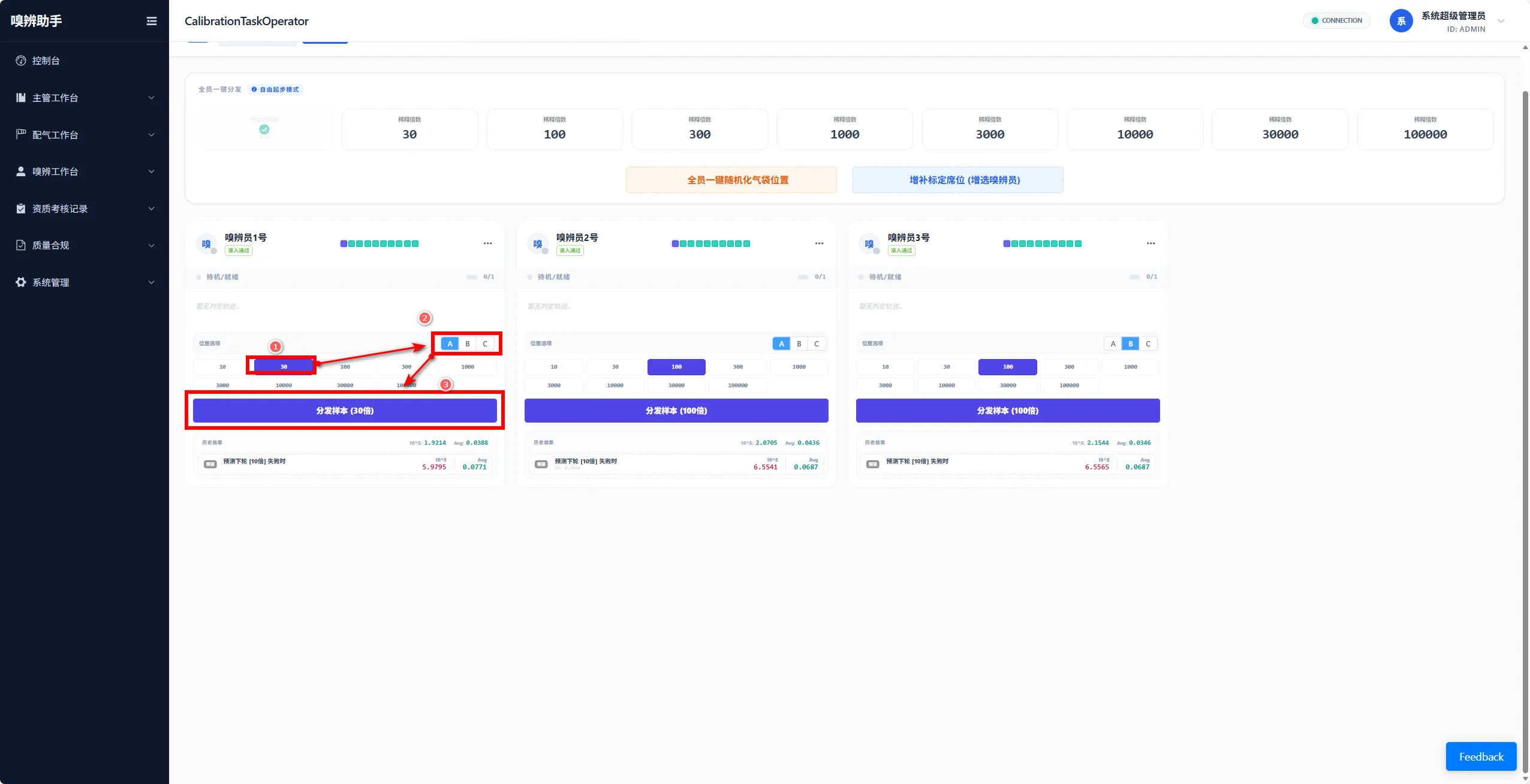The width and height of the screenshot is (1530, 784).
Task: Expand the 主管工作台 menu chevron
Action: (x=152, y=98)
